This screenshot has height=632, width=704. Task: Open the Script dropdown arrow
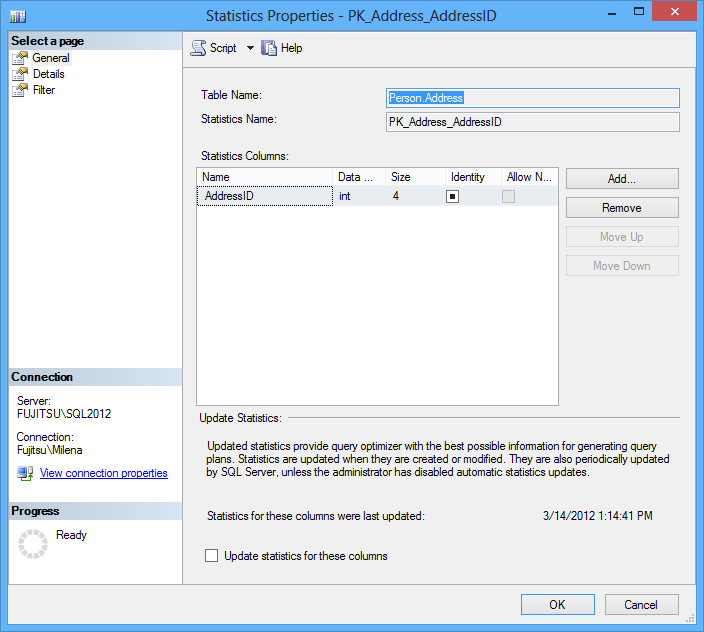point(250,48)
